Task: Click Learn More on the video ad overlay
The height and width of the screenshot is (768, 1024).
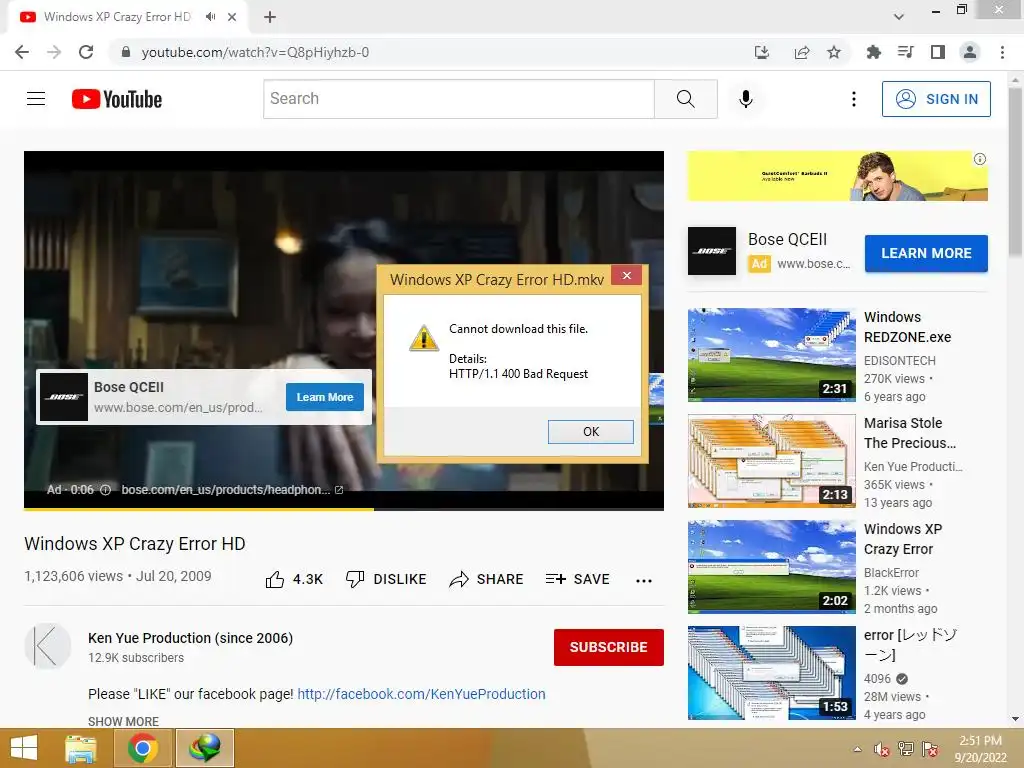Action: click(x=325, y=397)
